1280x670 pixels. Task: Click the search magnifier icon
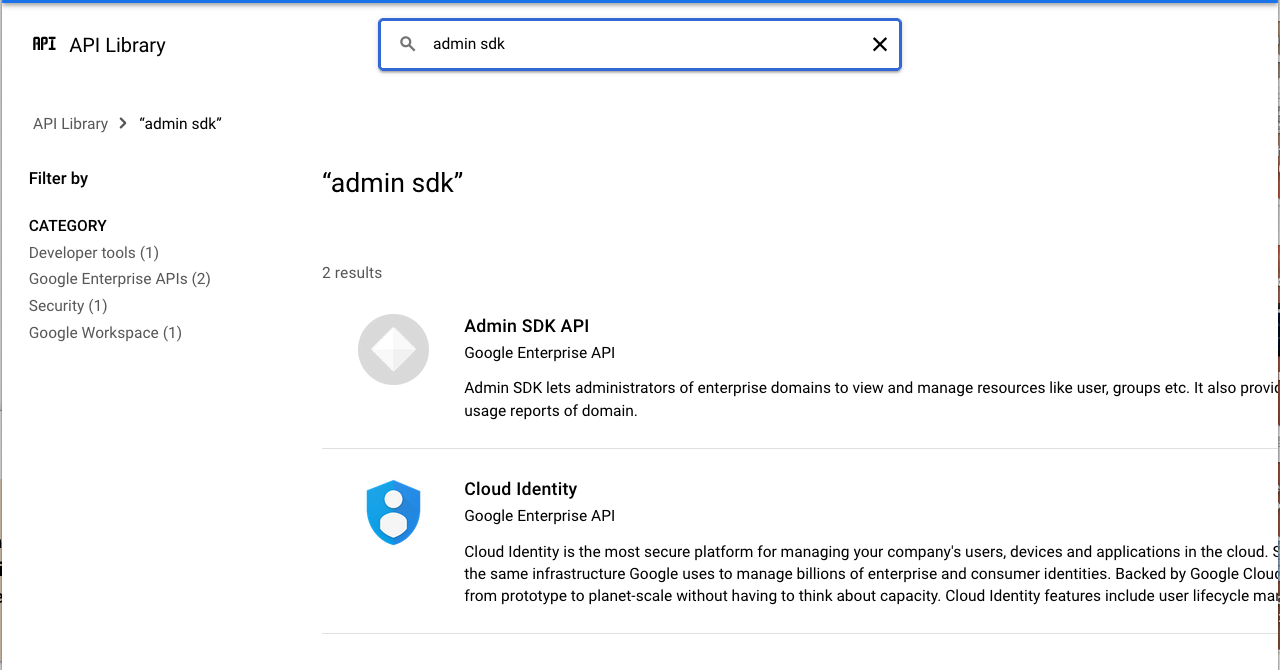pos(408,44)
